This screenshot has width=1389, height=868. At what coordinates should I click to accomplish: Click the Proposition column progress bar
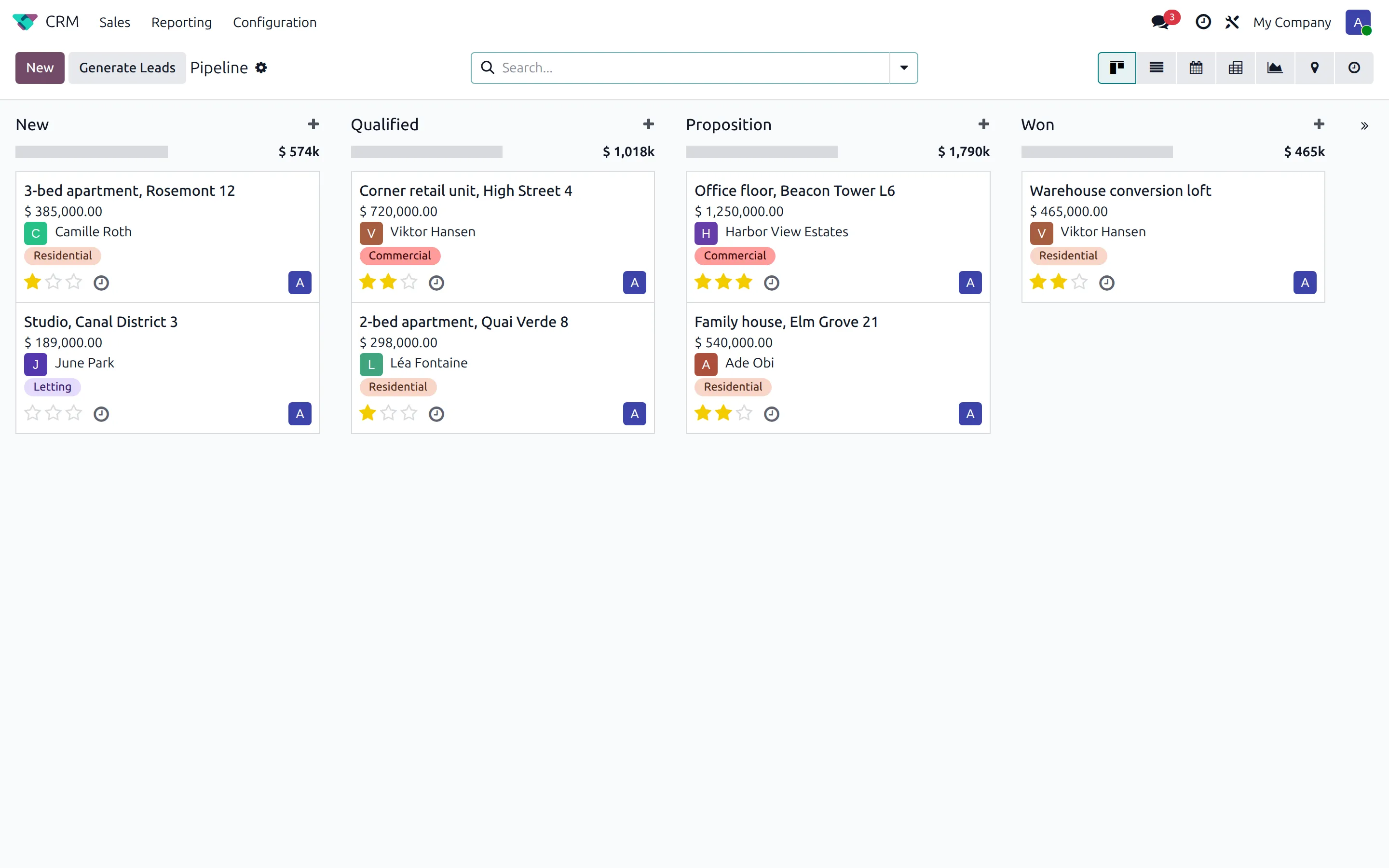pos(762,152)
